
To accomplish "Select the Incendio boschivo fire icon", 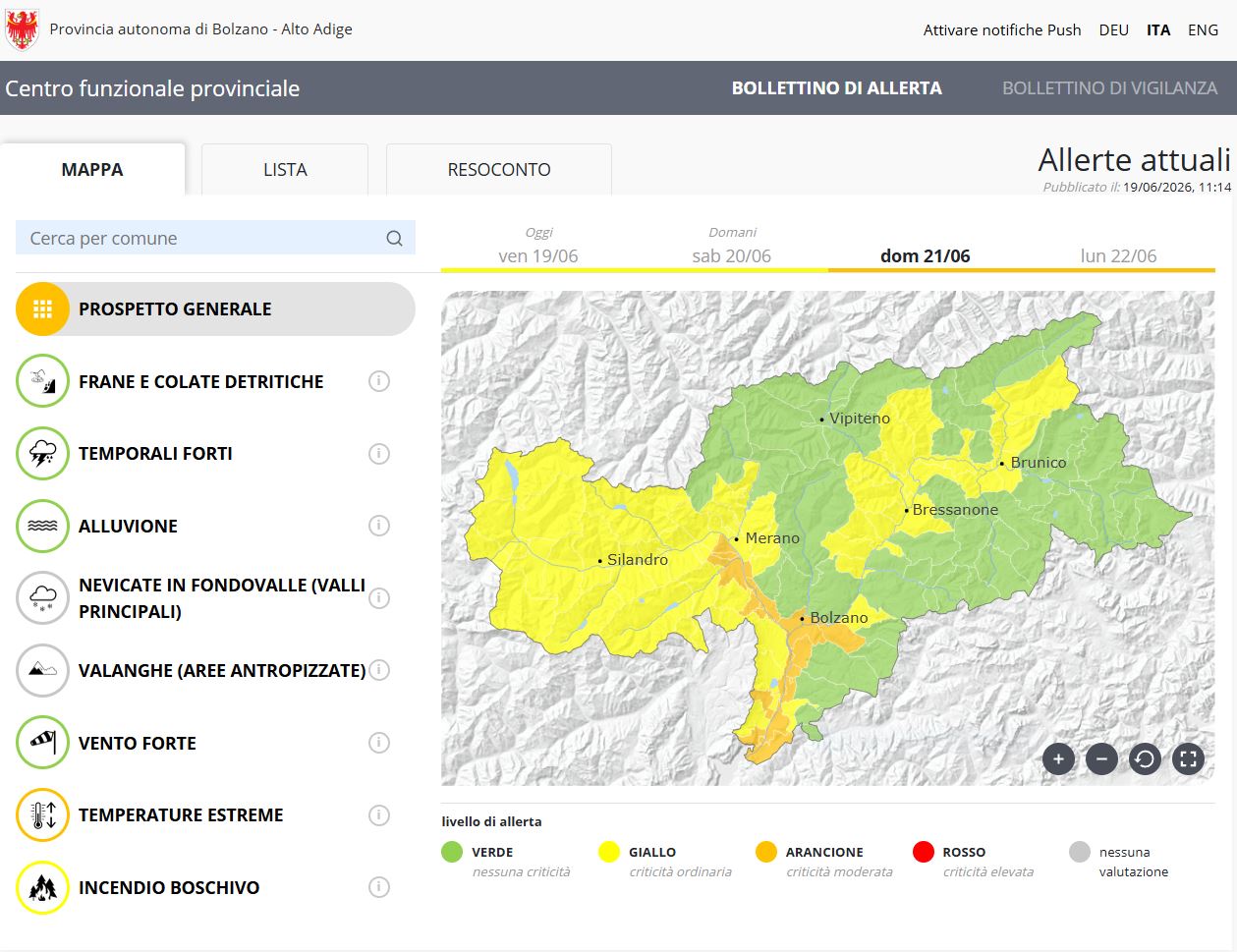I will (x=42, y=887).
